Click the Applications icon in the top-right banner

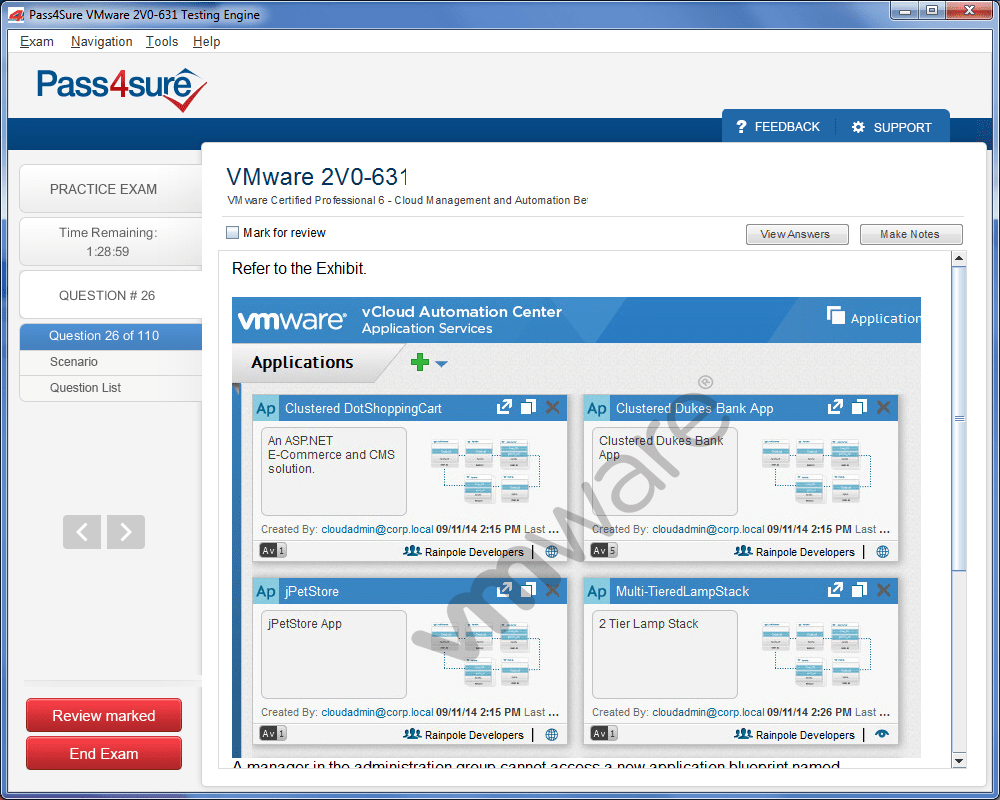[x=836, y=315]
